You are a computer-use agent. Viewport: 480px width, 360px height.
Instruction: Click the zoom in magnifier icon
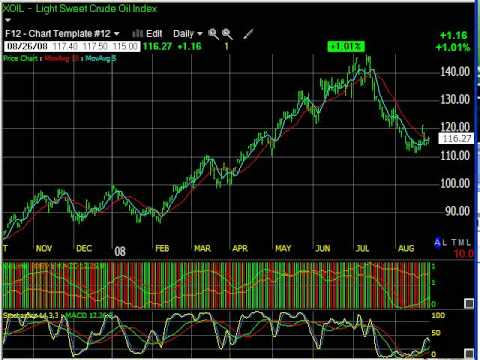click(x=213, y=34)
